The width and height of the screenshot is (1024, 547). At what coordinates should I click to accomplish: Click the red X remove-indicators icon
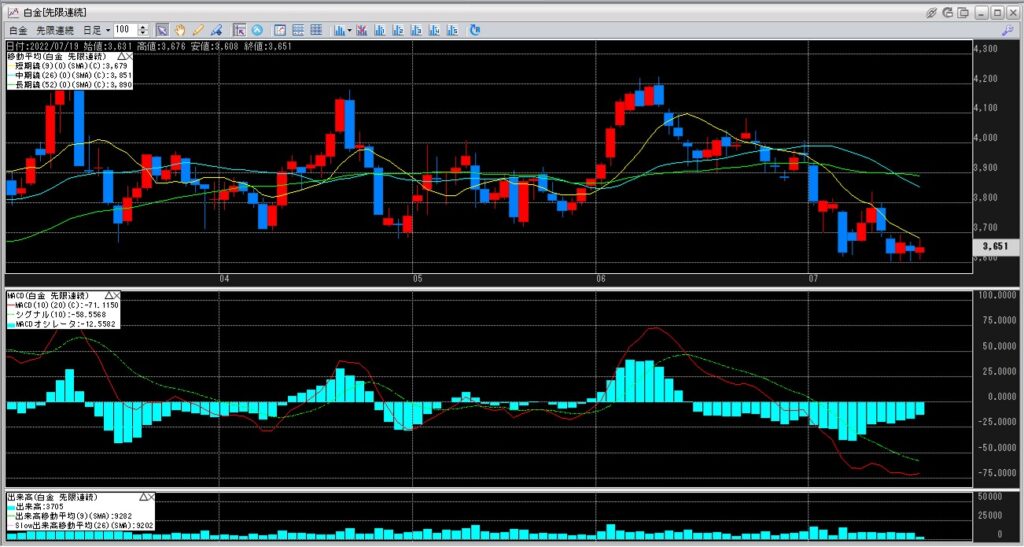(361, 30)
